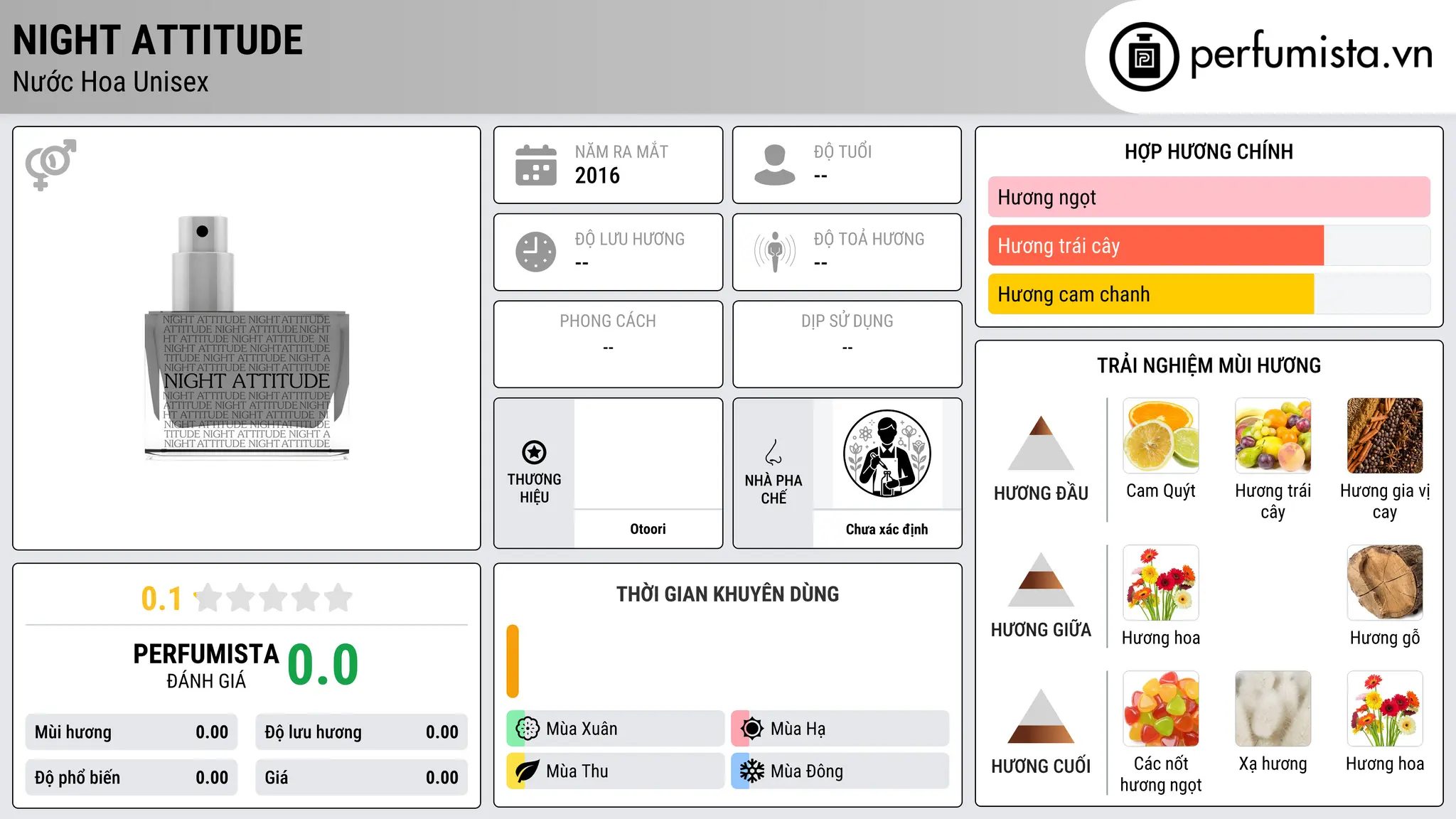The width and height of the screenshot is (1456, 819).
Task: Click the orange vertical bar under Thời gian khuyên dùng
Action: coord(513,661)
